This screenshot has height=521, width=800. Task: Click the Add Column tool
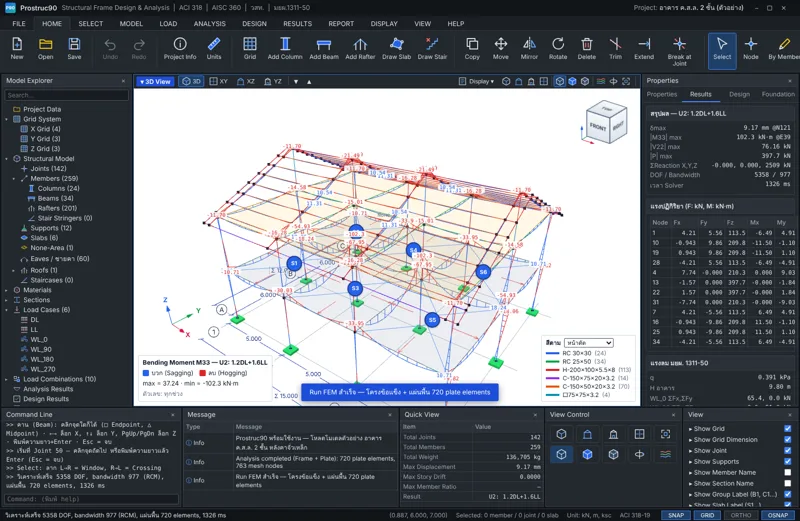[285, 49]
